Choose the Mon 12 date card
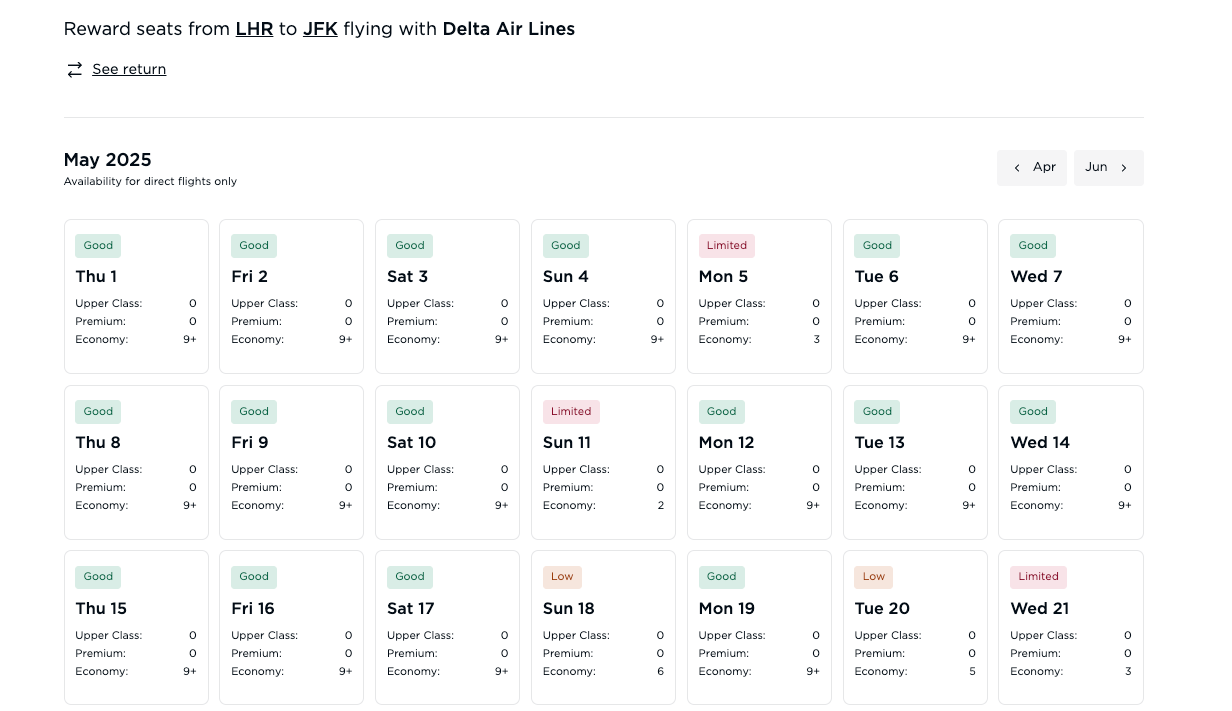The width and height of the screenshot is (1232, 711). [x=759, y=462]
